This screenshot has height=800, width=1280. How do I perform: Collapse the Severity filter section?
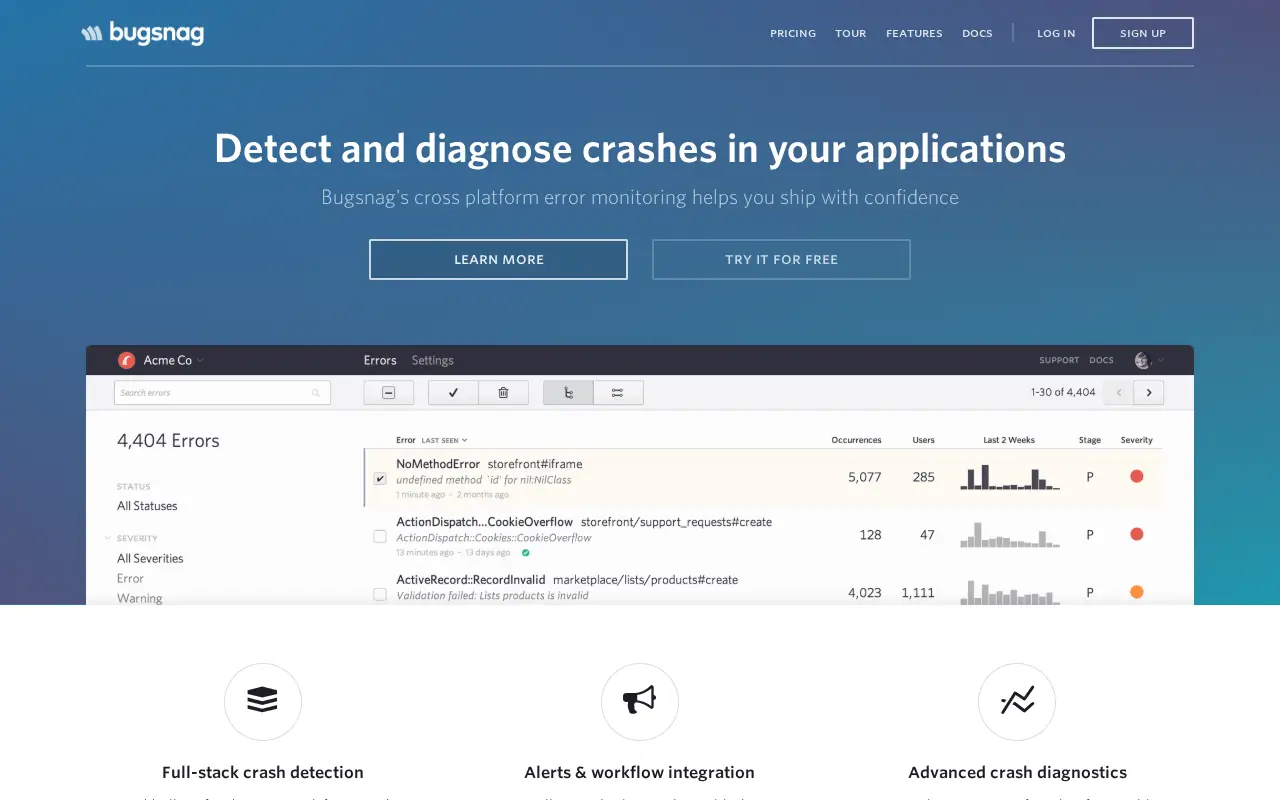pyautogui.click(x=108, y=538)
